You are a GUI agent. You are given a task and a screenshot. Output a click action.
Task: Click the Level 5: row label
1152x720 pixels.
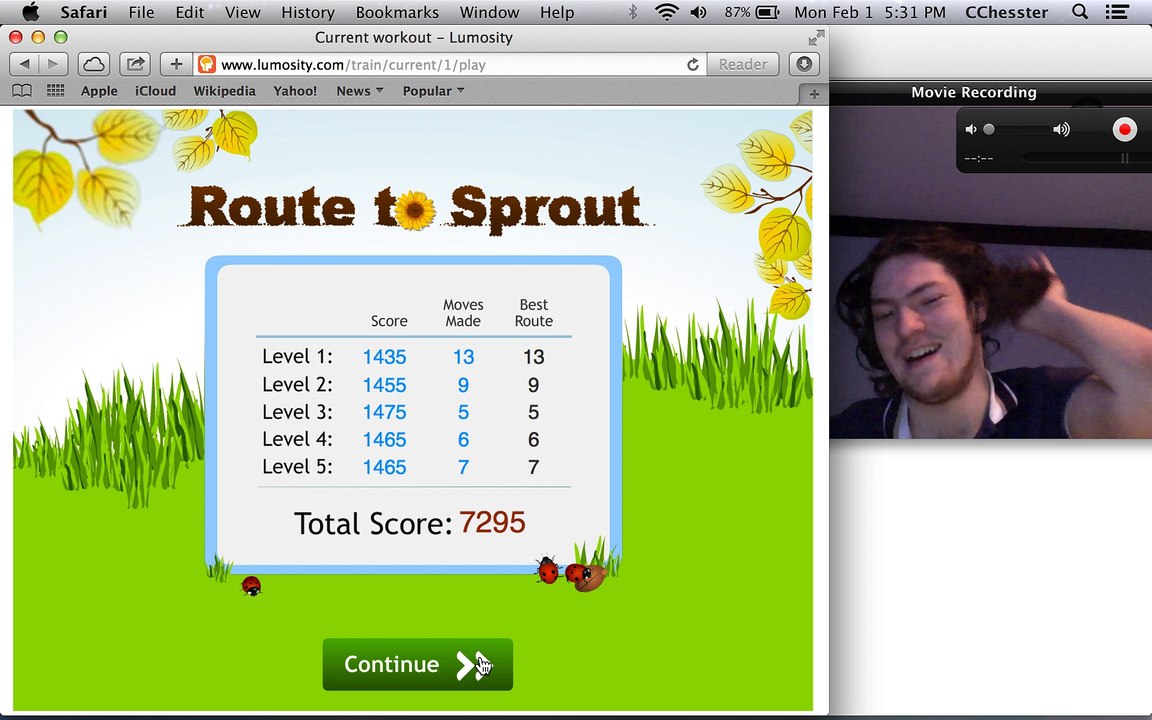tap(297, 467)
